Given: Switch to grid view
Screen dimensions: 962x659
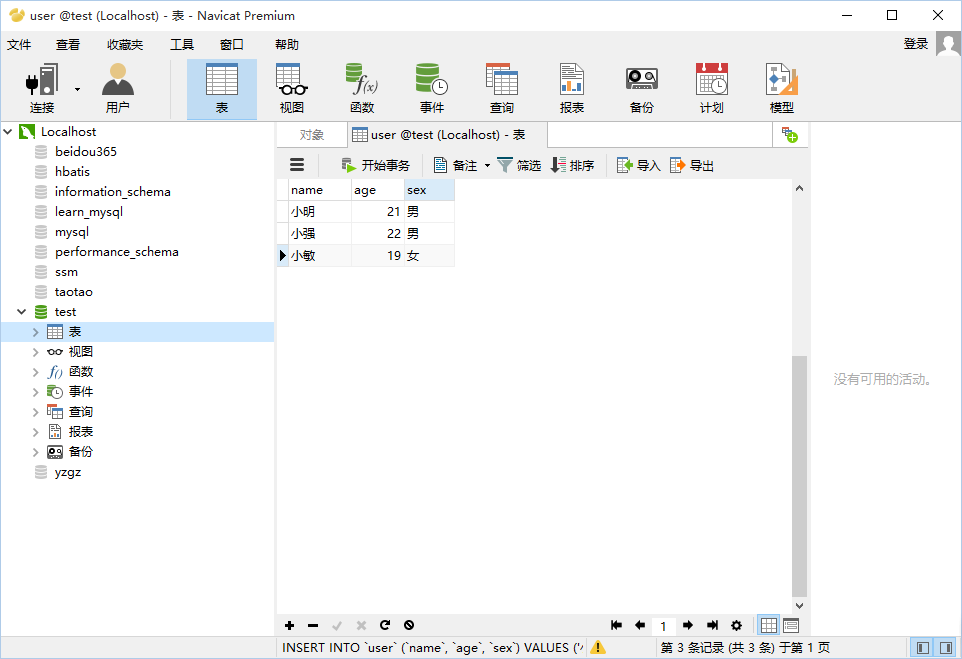Looking at the screenshot, I should (768, 625).
